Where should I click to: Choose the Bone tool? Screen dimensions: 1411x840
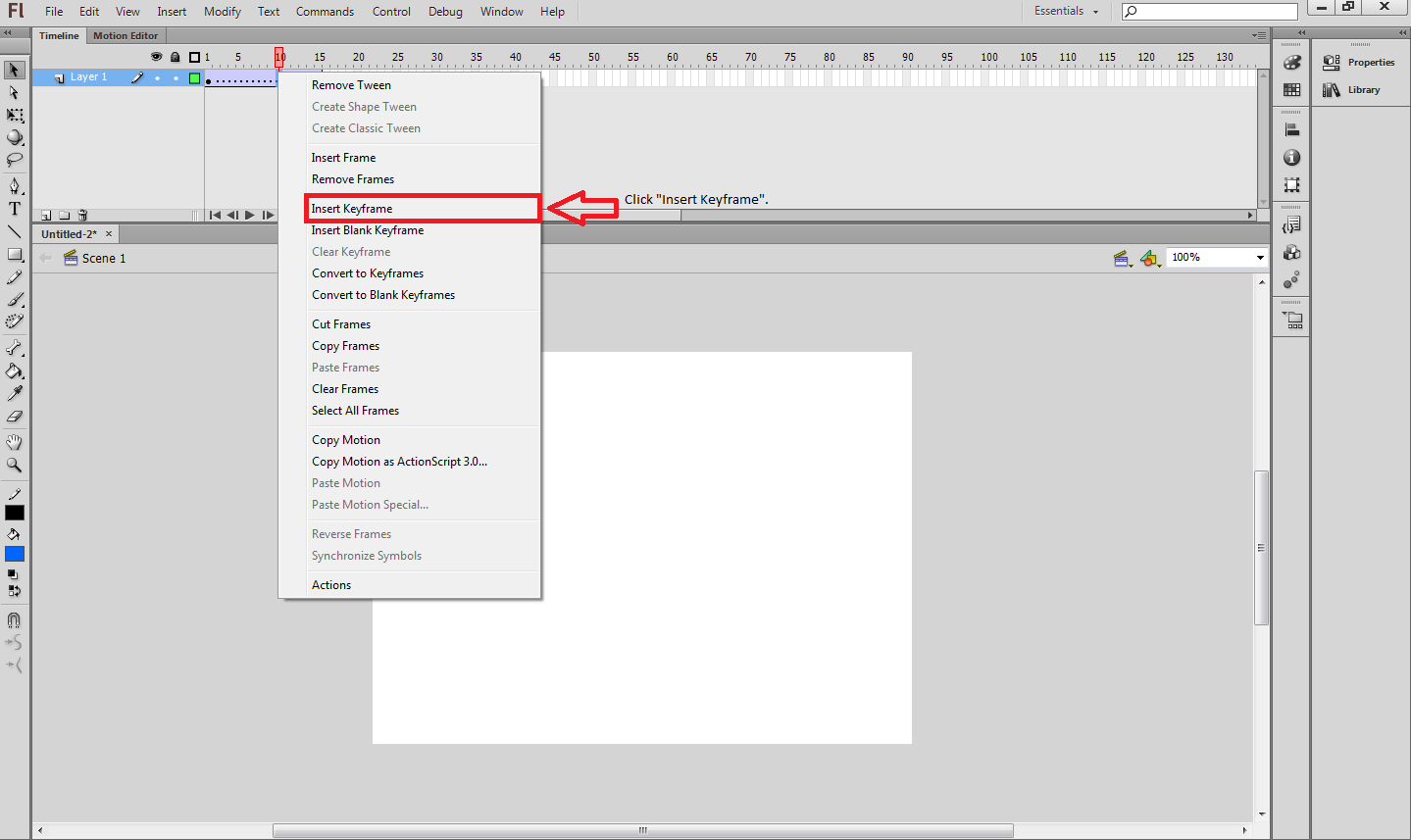point(15,348)
